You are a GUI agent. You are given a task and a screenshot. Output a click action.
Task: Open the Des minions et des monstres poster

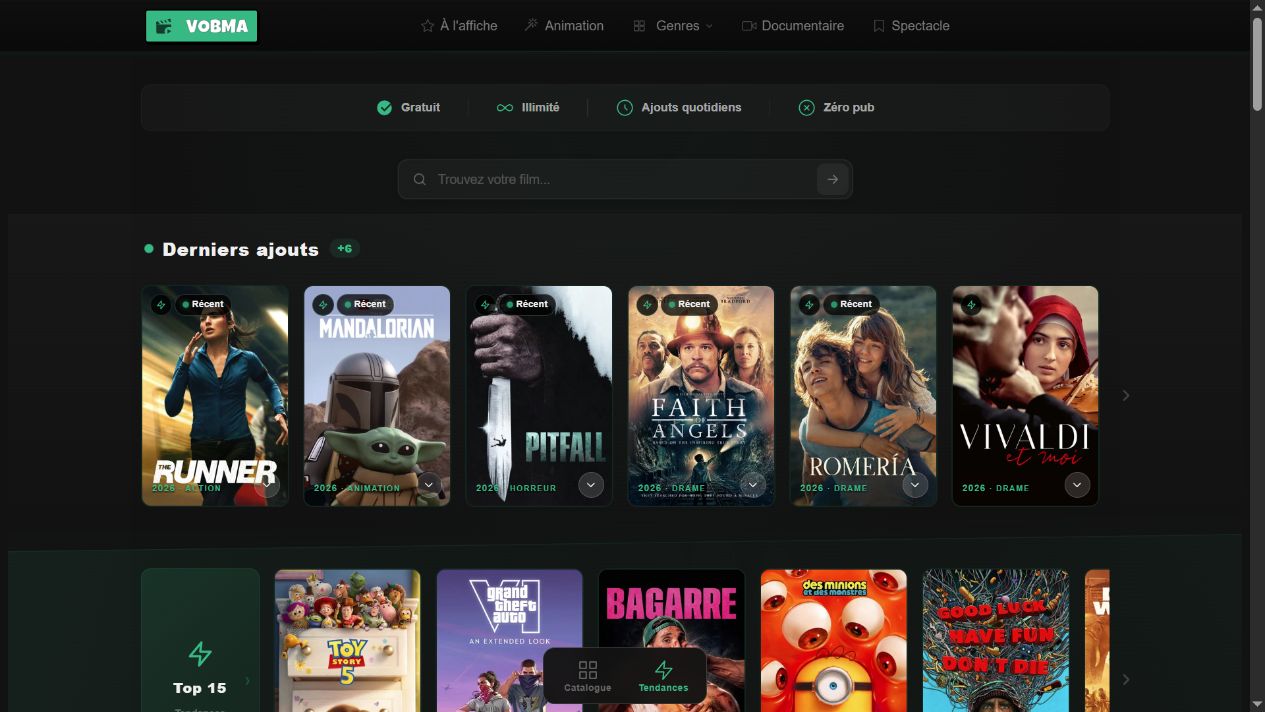[834, 640]
